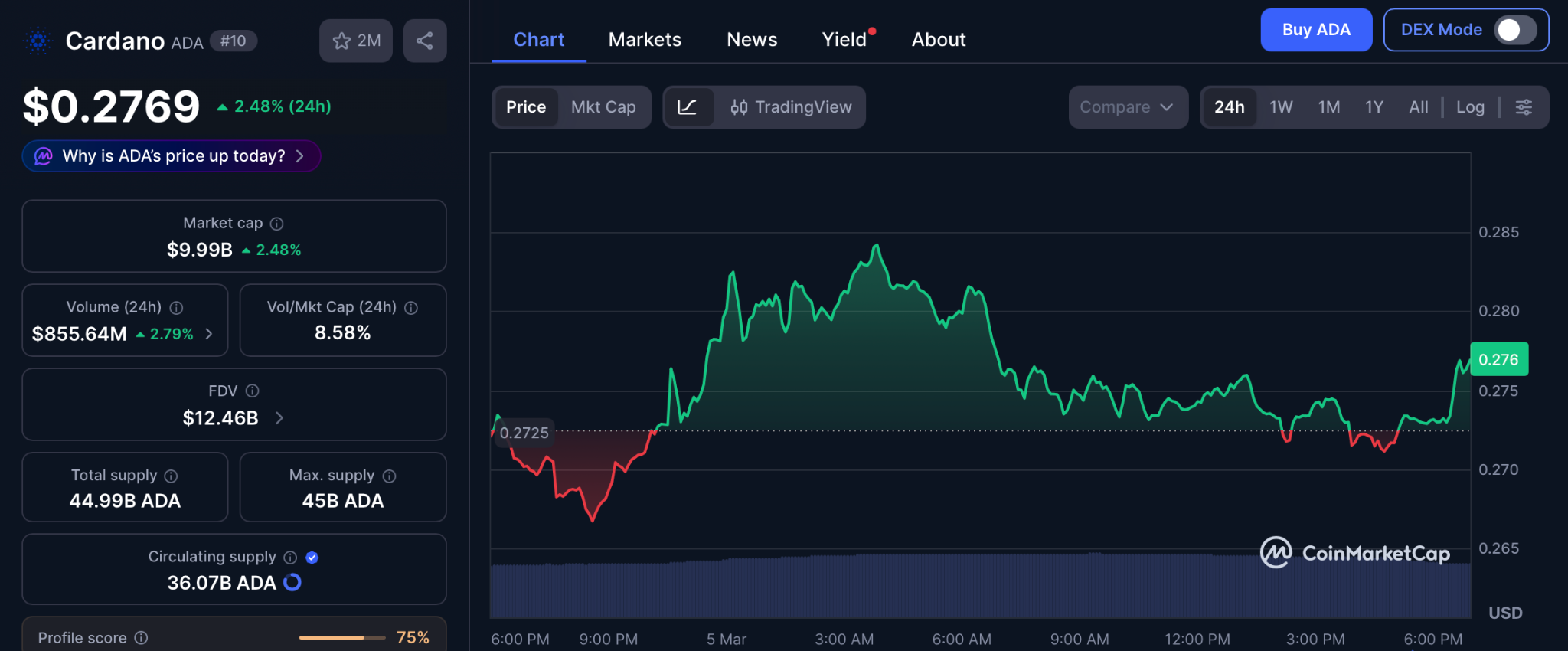This screenshot has height=651, width=1568.
Task: Click the Max. supply info icon
Action: tap(389, 476)
